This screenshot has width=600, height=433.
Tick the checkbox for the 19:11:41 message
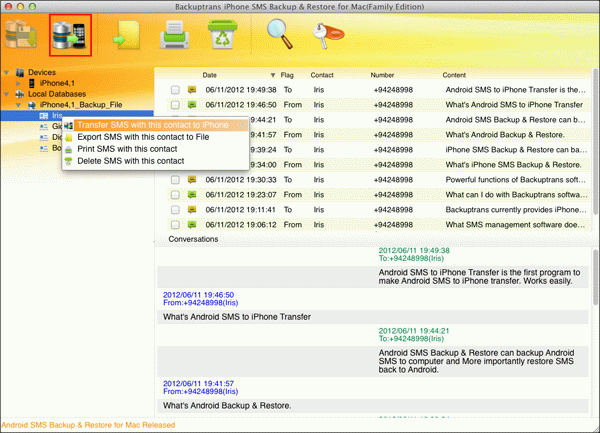point(175,210)
